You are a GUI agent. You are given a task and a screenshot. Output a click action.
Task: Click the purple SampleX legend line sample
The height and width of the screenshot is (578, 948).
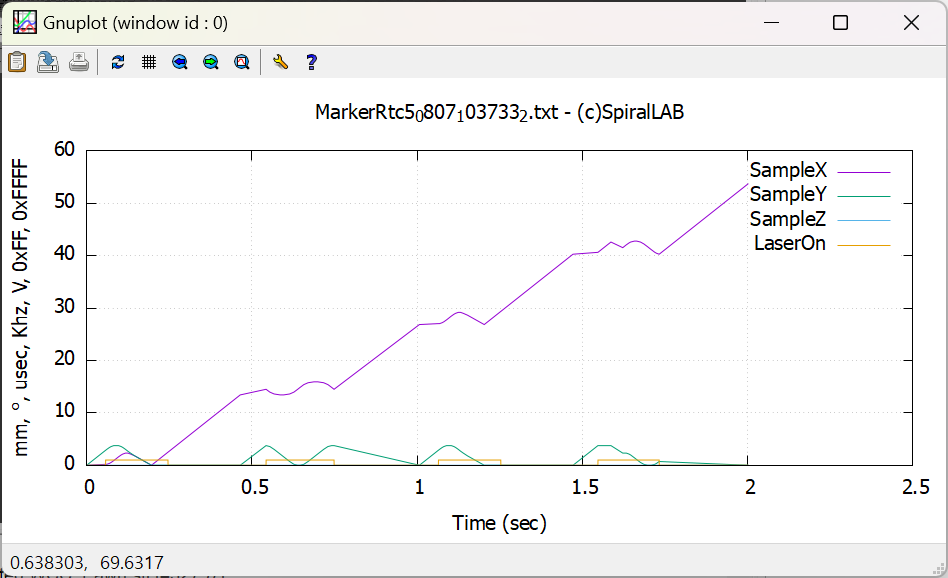(863, 171)
